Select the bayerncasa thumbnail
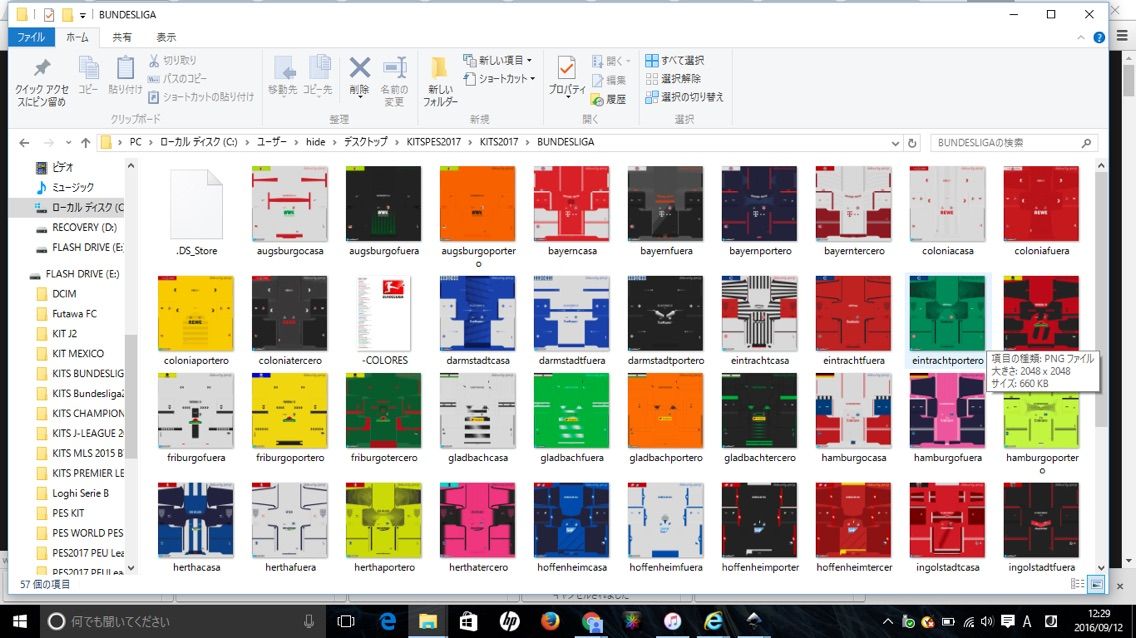 pos(572,204)
